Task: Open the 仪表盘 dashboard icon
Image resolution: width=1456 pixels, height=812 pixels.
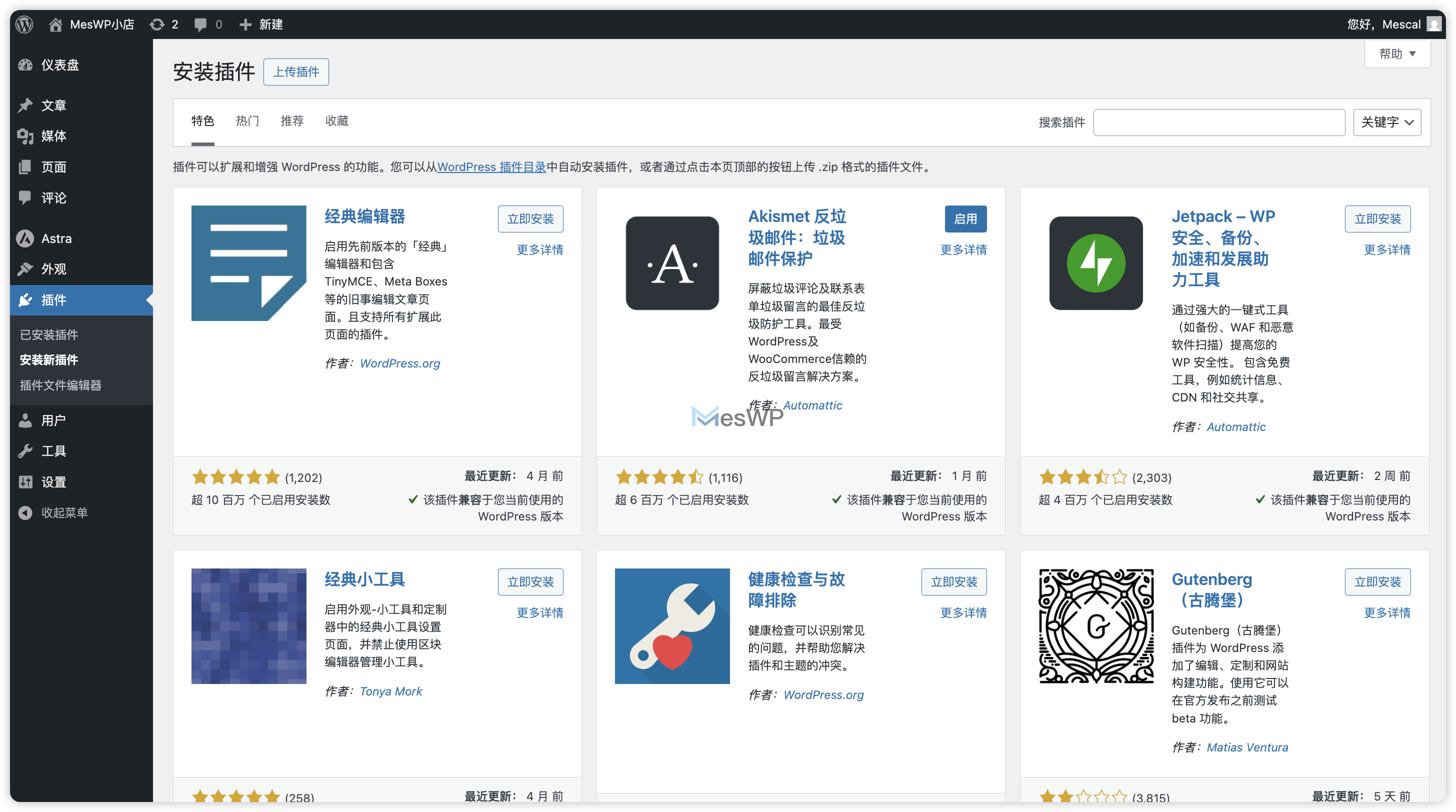Action: pos(25,65)
